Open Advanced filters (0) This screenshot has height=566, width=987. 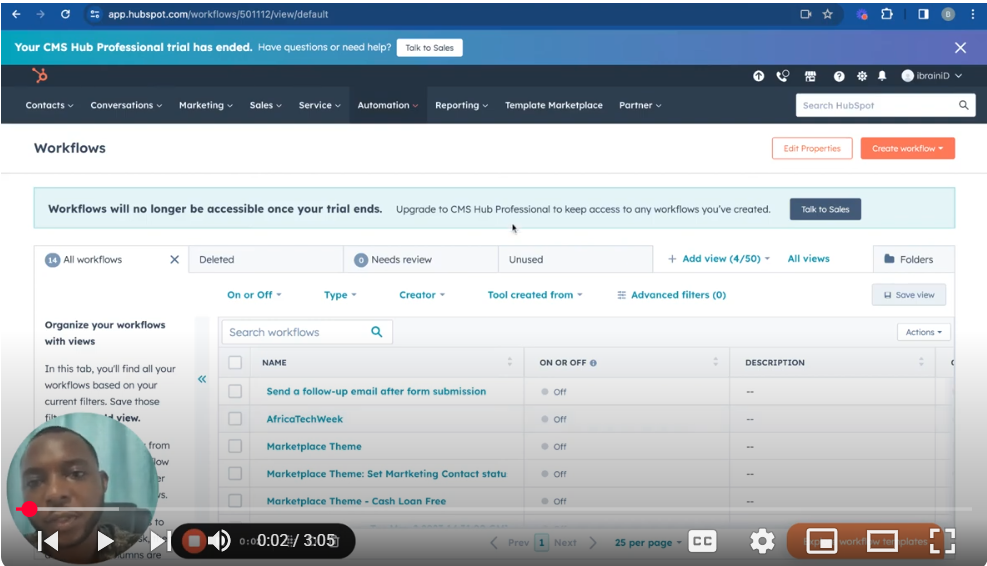tap(671, 295)
